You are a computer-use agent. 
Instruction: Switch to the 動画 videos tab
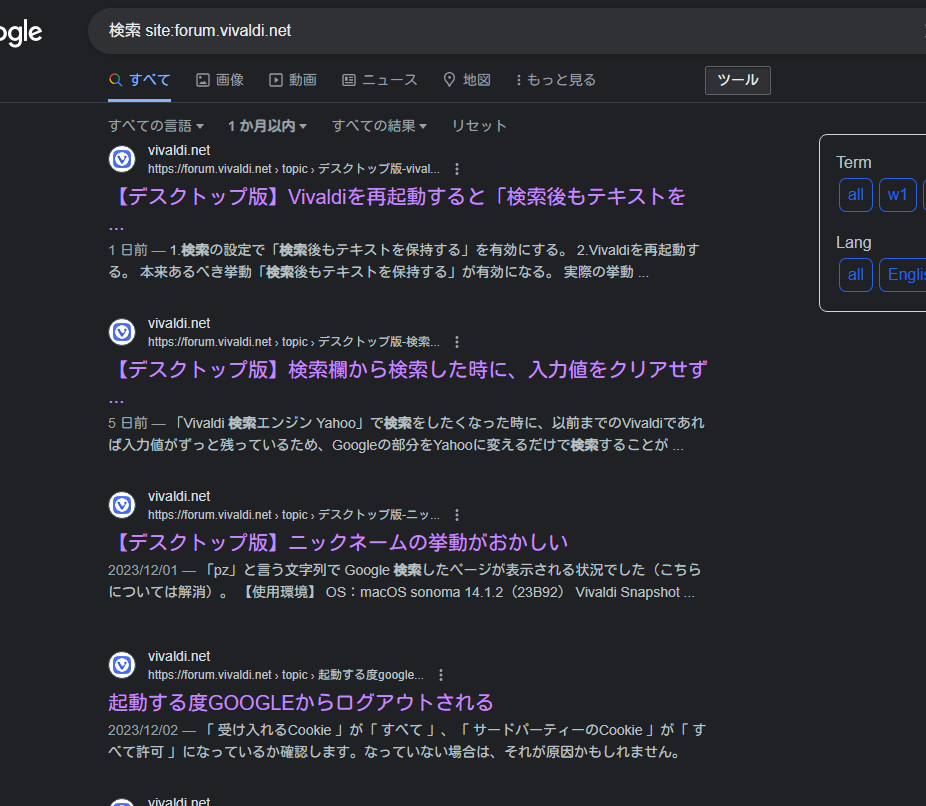pos(293,80)
